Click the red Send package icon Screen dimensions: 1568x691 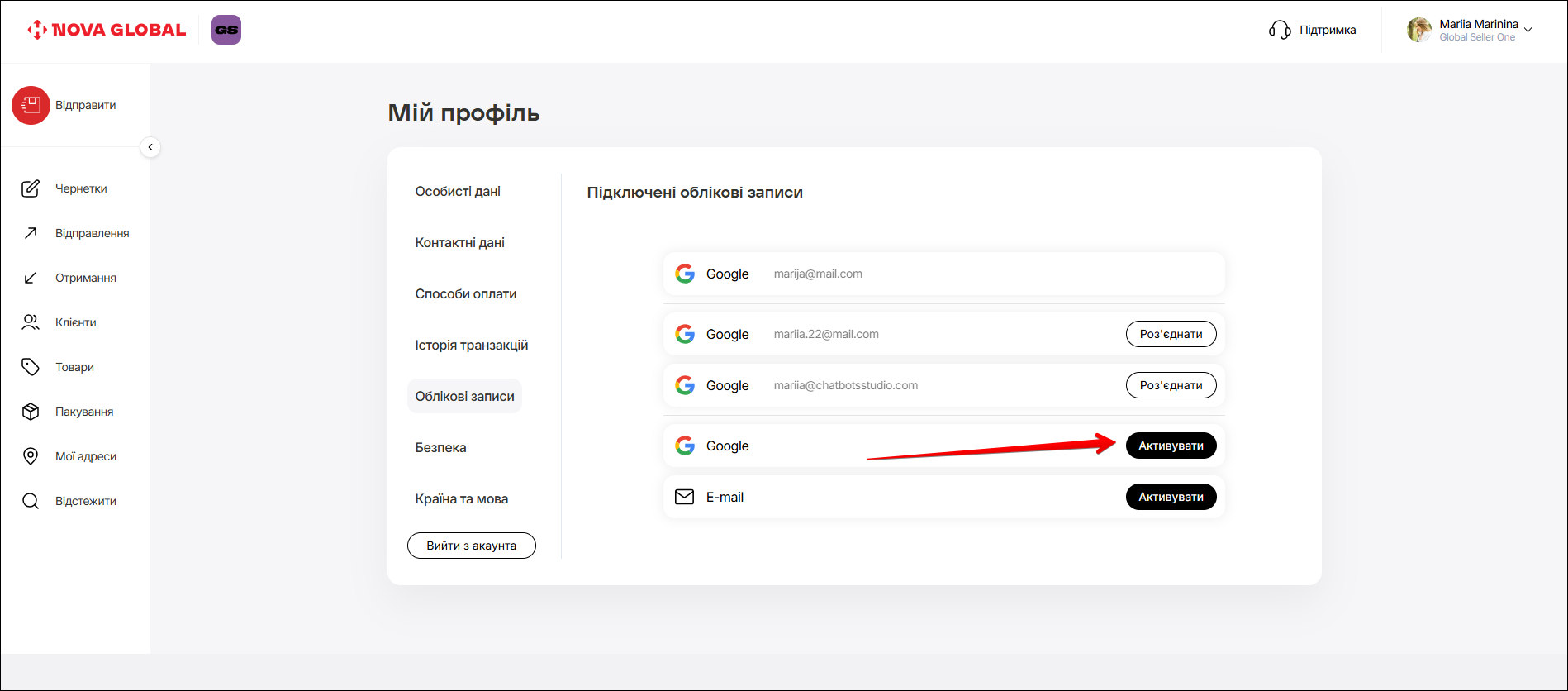(31, 106)
